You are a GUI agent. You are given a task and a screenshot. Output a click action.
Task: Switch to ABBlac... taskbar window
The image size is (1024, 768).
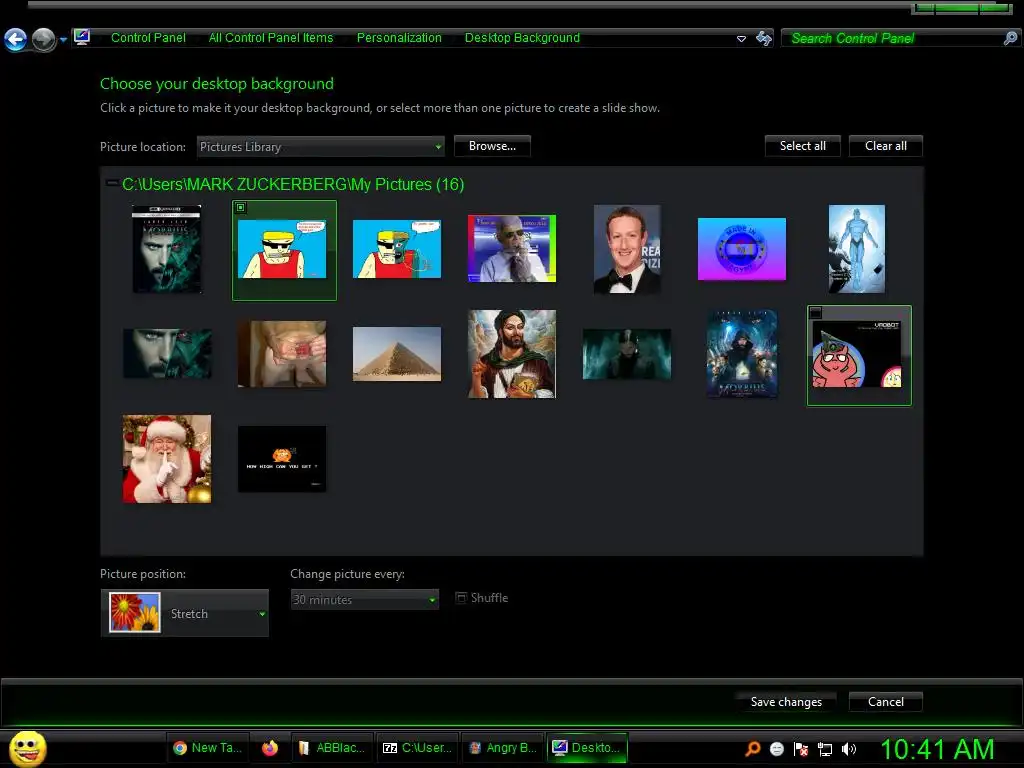point(332,748)
